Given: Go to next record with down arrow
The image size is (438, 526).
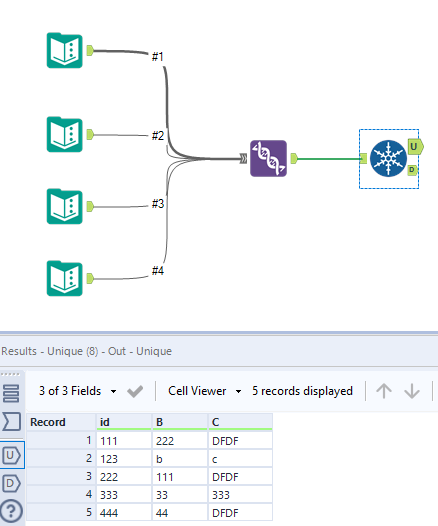Looking at the screenshot, I should click(412, 391).
